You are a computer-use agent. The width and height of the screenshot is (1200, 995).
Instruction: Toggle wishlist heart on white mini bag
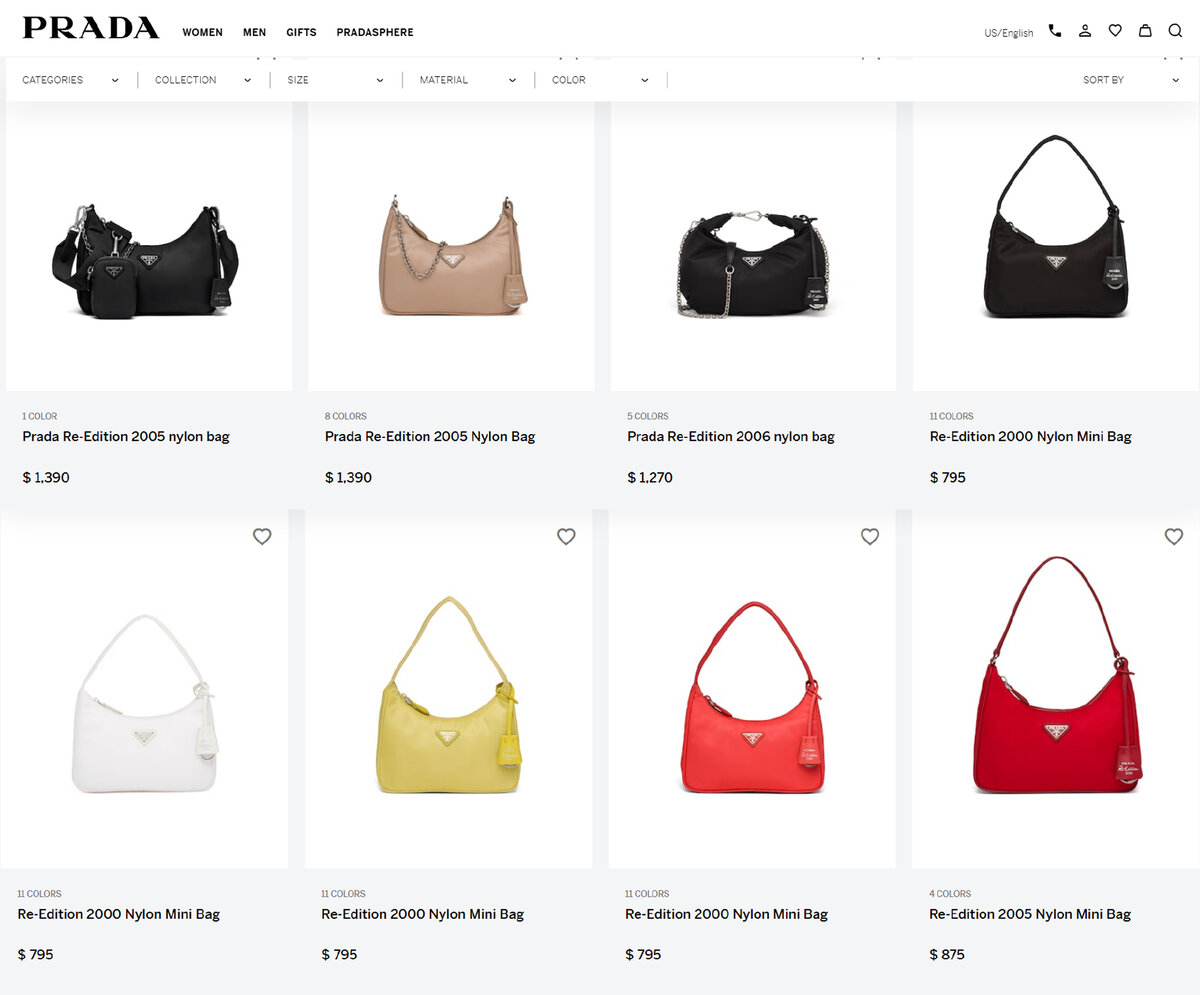click(x=262, y=536)
